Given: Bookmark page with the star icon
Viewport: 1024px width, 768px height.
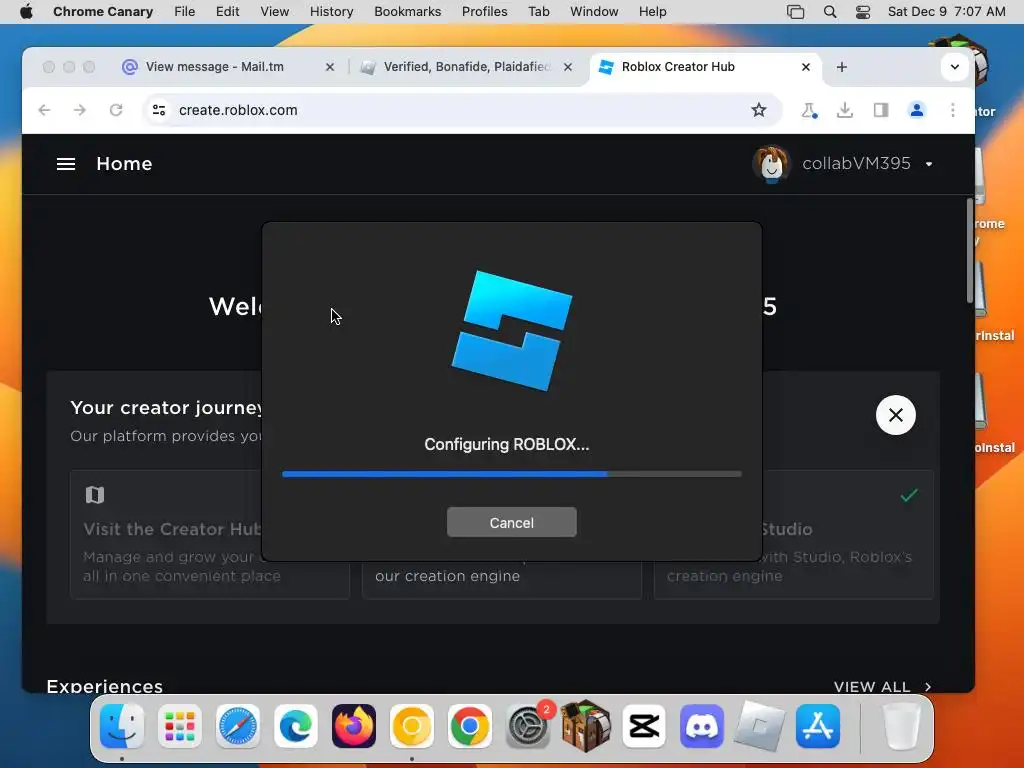Looking at the screenshot, I should (x=758, y=110).
